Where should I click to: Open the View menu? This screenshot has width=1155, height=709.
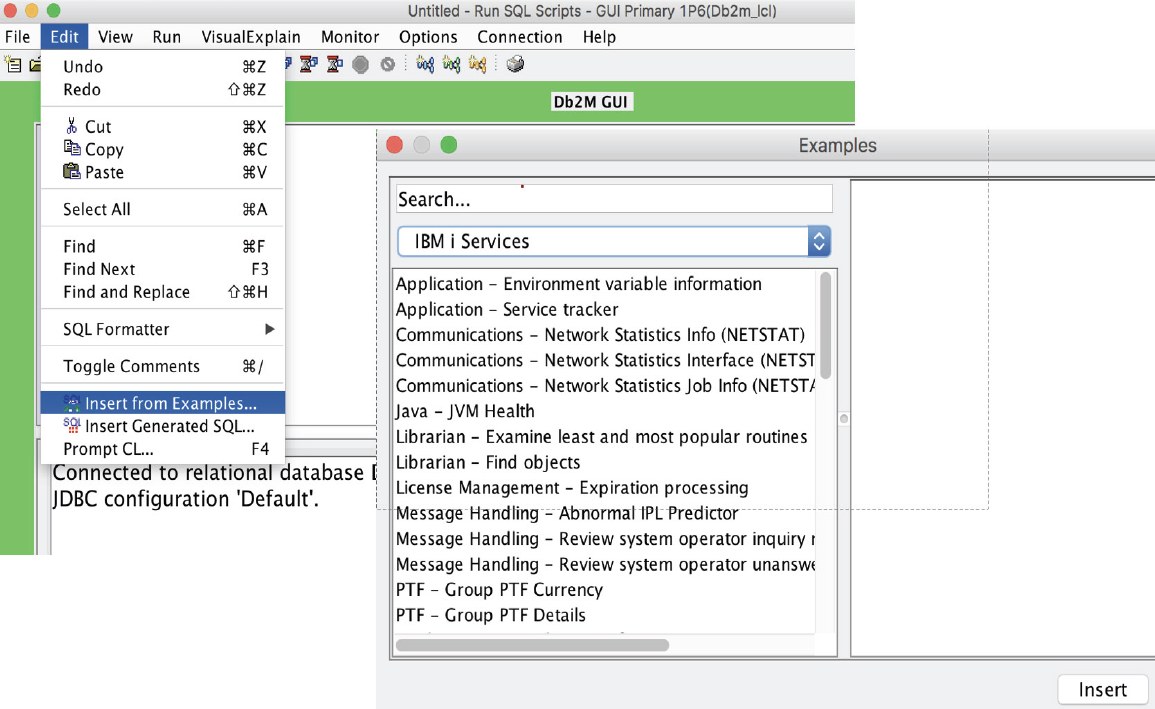point(115,37)
